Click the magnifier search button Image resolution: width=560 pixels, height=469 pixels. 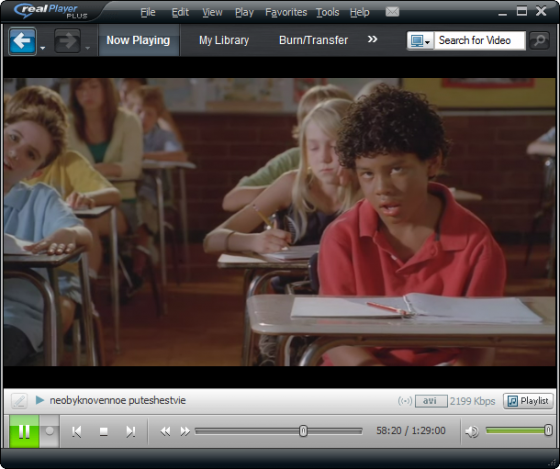tap(539, 40)
